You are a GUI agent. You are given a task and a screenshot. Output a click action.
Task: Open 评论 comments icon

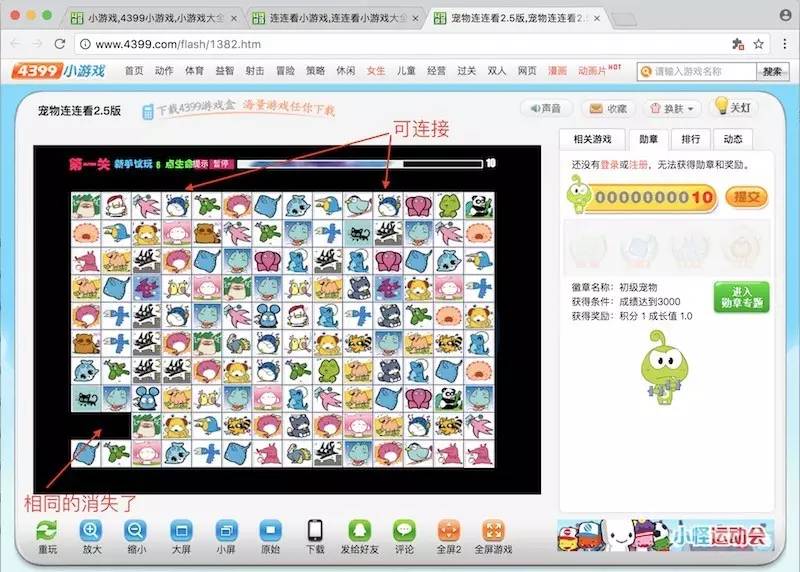pyautogui.click(x=404, y=531)
